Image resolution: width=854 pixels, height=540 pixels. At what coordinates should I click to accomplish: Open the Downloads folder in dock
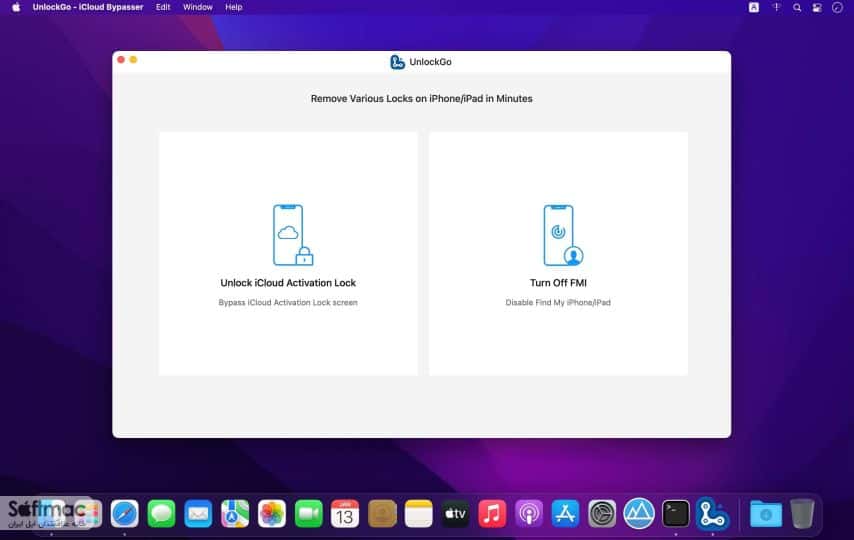(x=765, y=514)
